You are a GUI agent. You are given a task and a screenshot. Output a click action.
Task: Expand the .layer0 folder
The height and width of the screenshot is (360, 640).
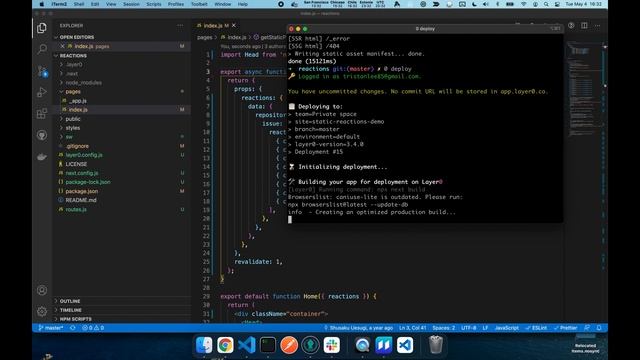[74, 64]
